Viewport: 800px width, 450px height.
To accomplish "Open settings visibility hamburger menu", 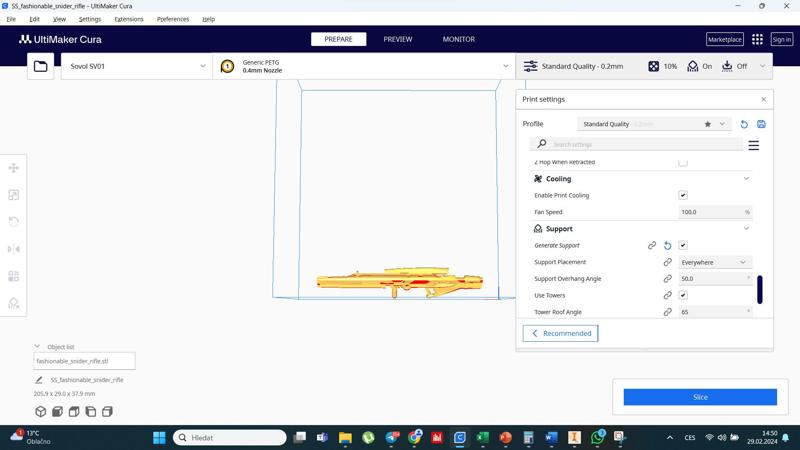I will (x=754, y=145).
